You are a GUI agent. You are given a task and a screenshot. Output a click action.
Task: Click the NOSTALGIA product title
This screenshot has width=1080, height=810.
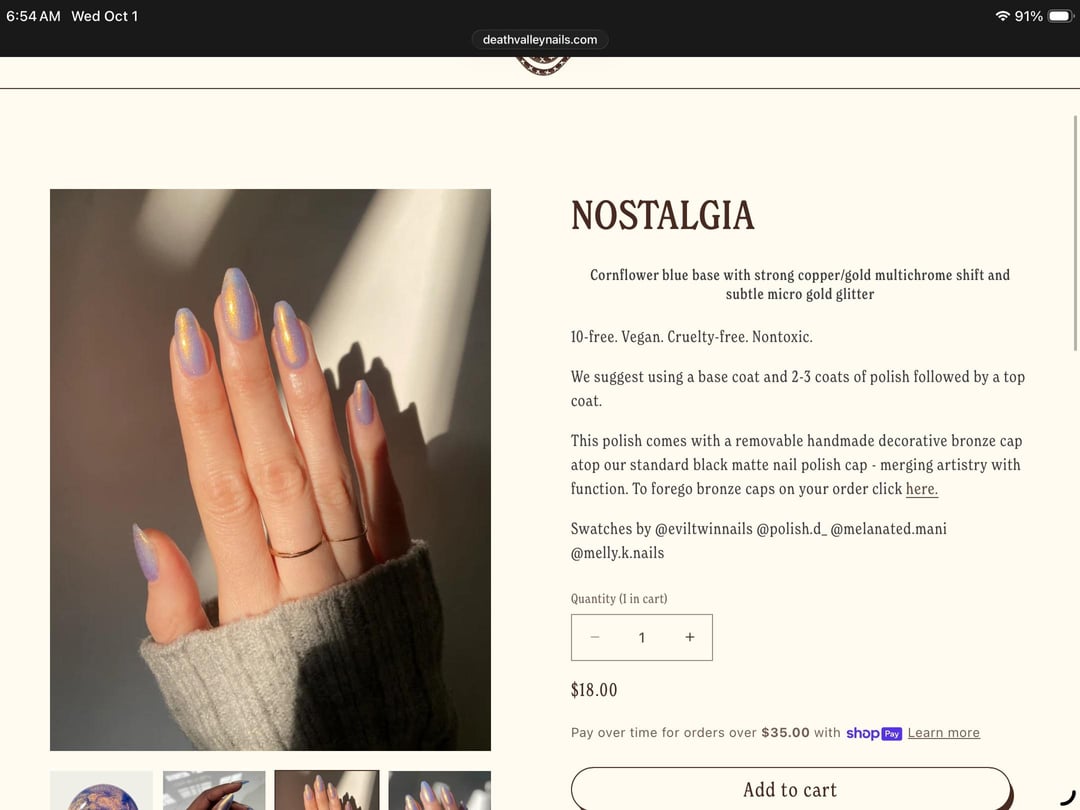pyautogui.click(x=663, y=215)
